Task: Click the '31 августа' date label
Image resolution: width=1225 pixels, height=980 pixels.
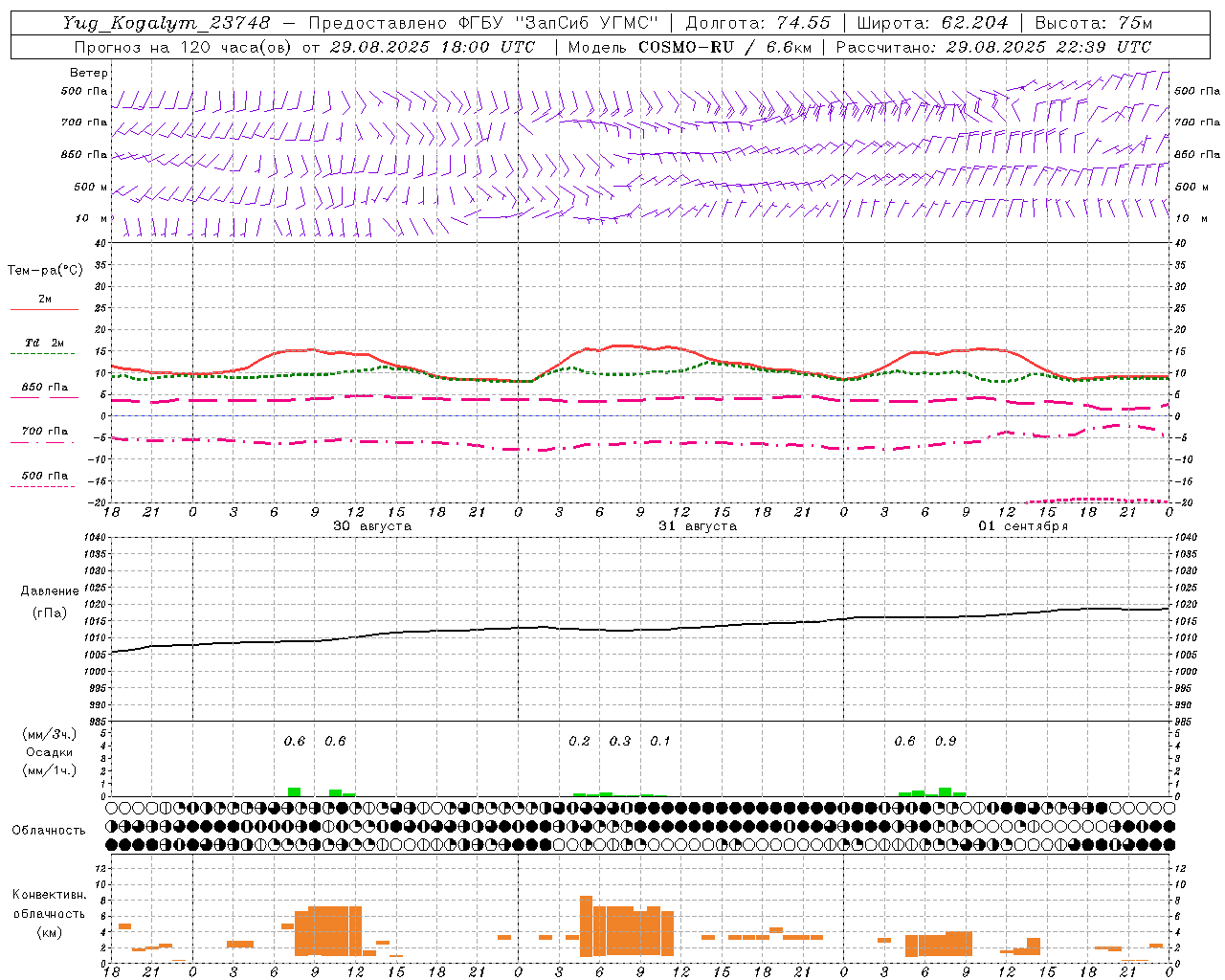Action: pyautogui.click(x=697, y=526)
